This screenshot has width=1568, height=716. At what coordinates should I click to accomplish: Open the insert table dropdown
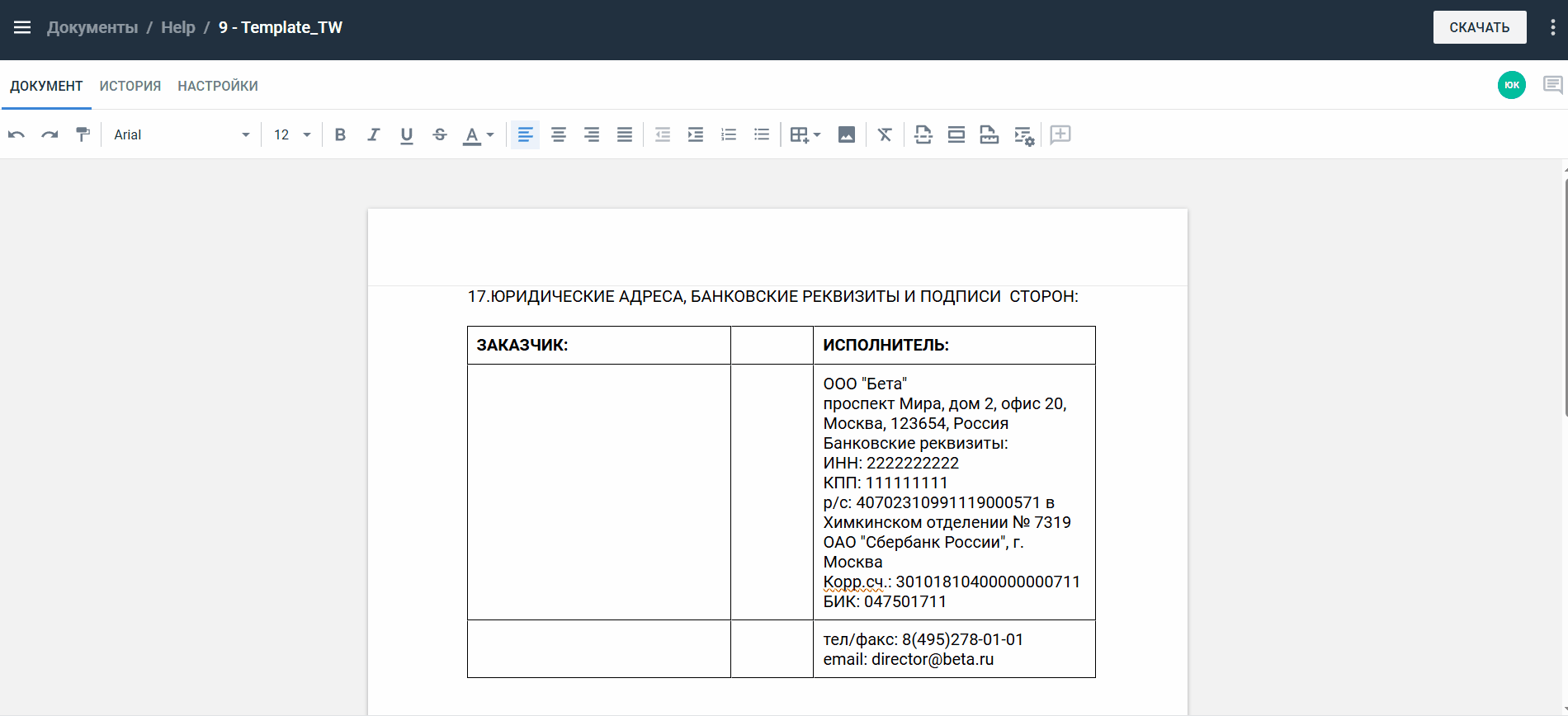coord(805,134)
